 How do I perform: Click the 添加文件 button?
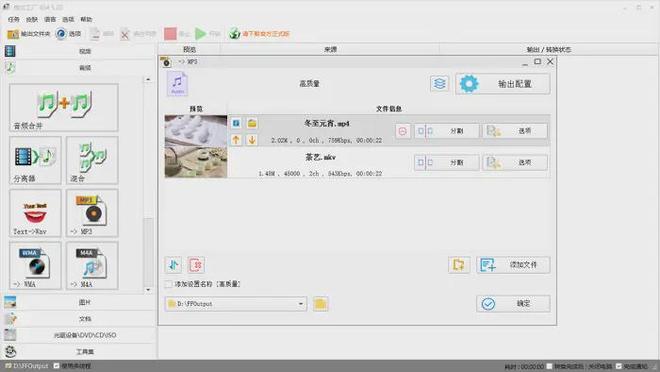pos(513,265)
